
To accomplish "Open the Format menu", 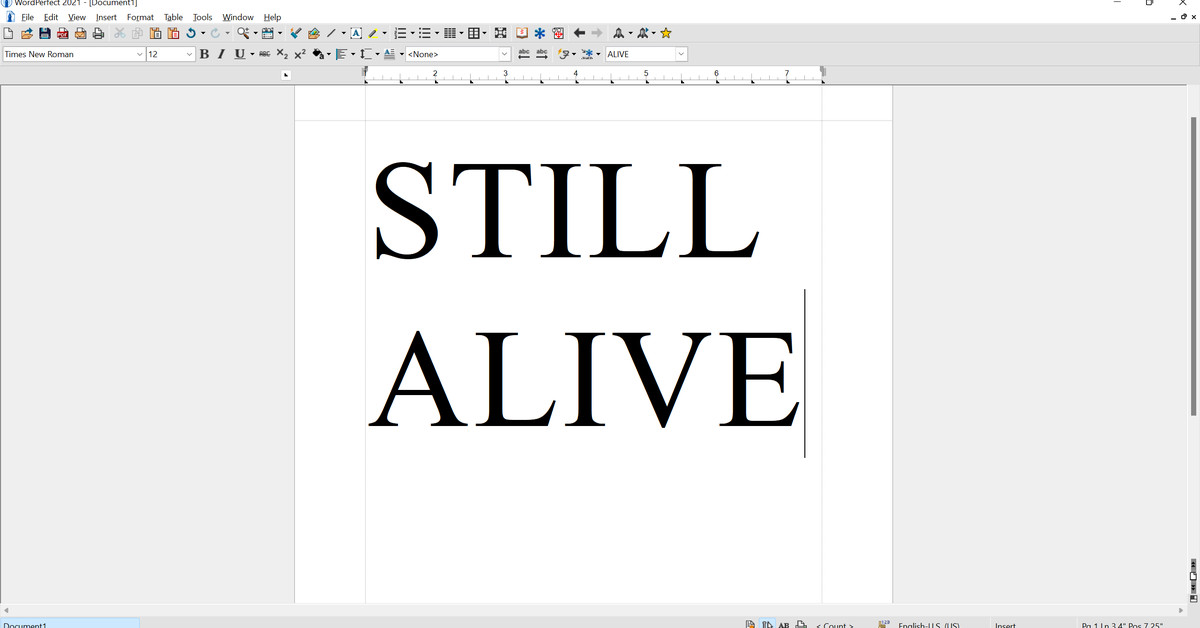I will click(x=140, y=17).
